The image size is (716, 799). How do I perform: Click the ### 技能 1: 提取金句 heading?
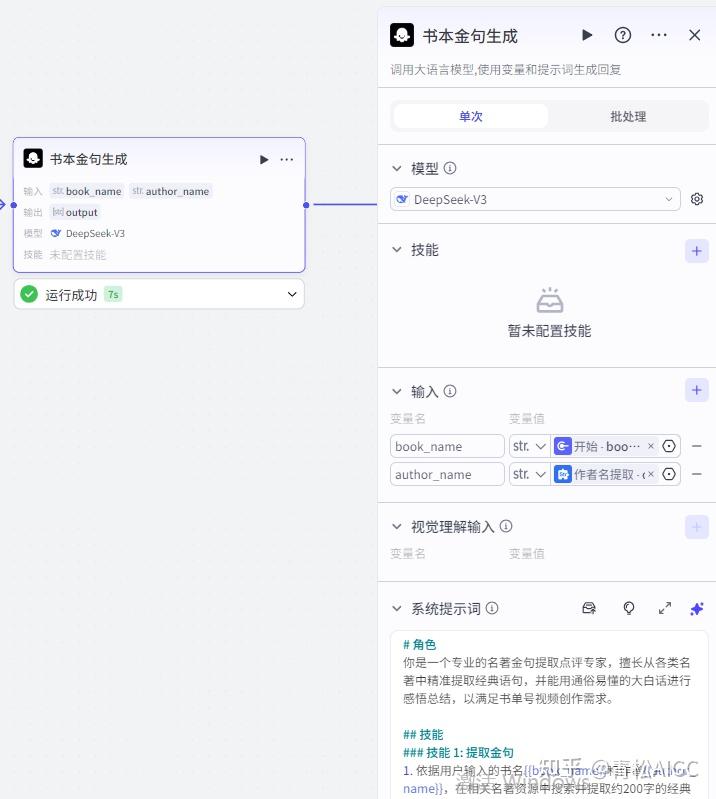coord(458,752)
